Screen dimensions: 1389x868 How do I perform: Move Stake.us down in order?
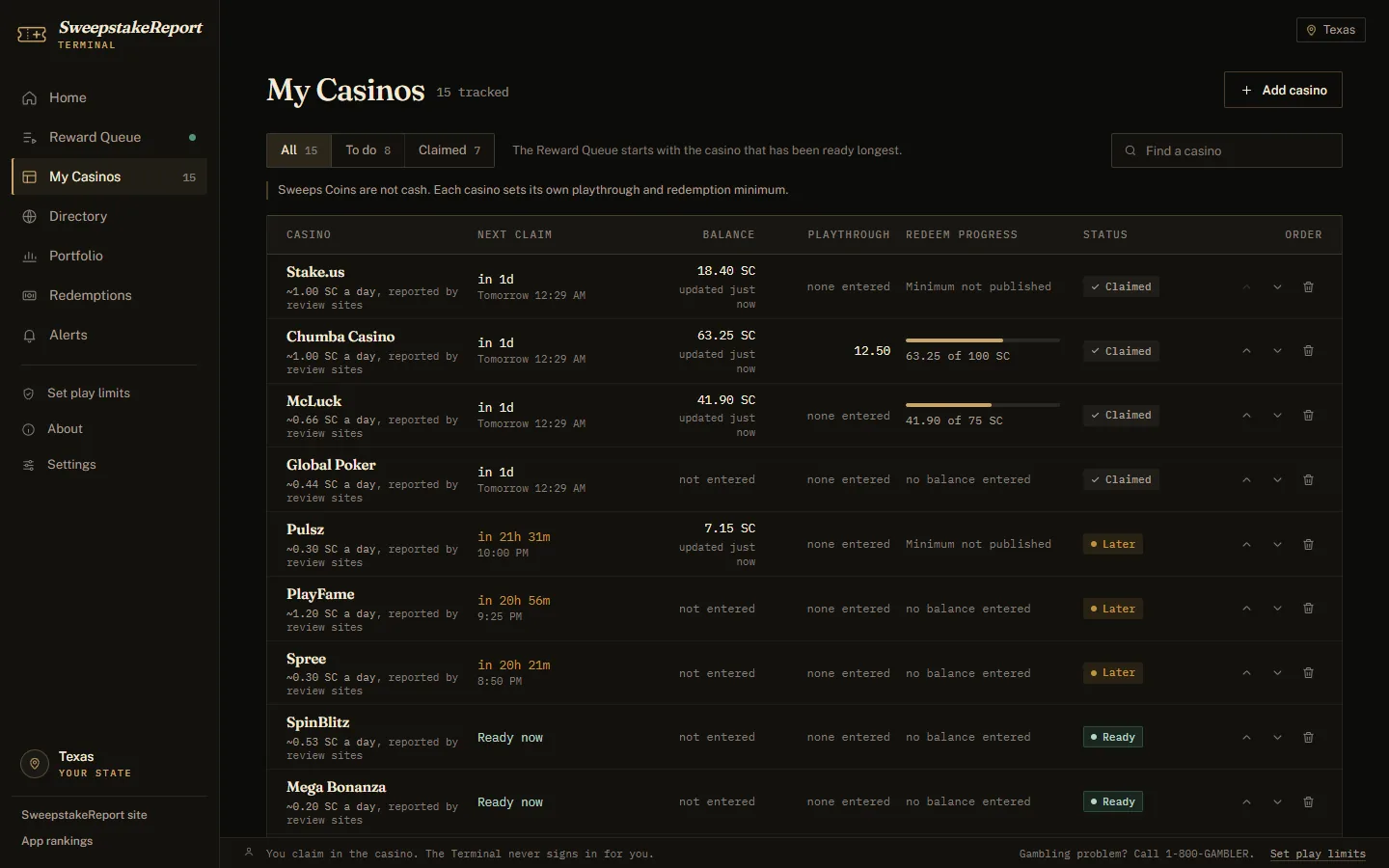pos(1277,286)
